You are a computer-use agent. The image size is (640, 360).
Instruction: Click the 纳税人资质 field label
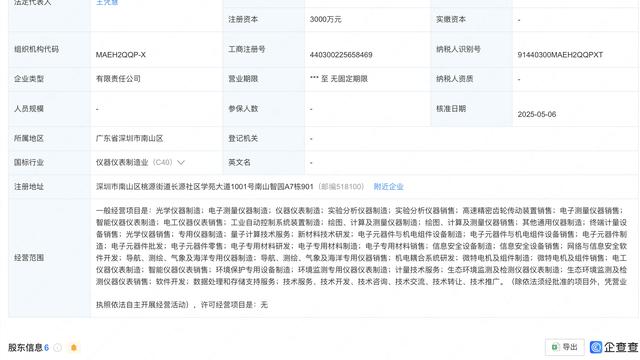[x=454, y=78]
